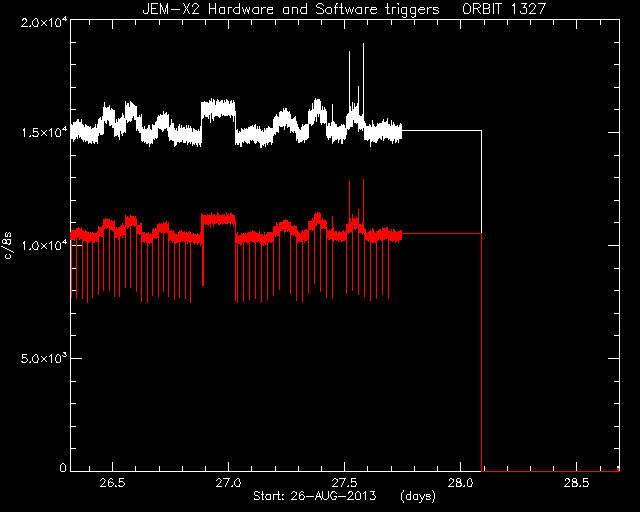
Task: Click the 27.5 x-axis tick label
Action: [345, 483]
